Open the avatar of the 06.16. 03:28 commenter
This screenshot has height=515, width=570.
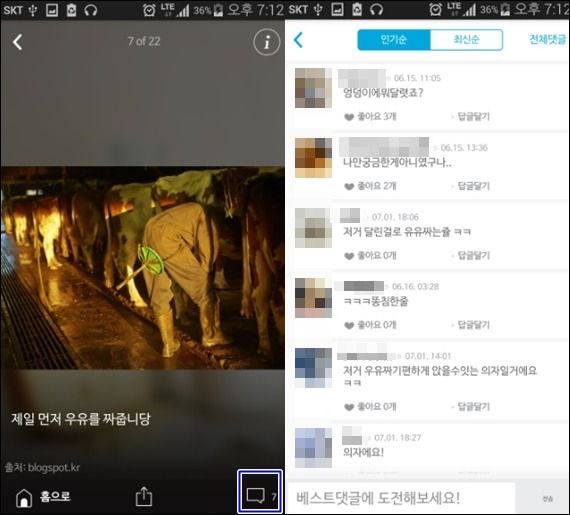click(313, 298)
